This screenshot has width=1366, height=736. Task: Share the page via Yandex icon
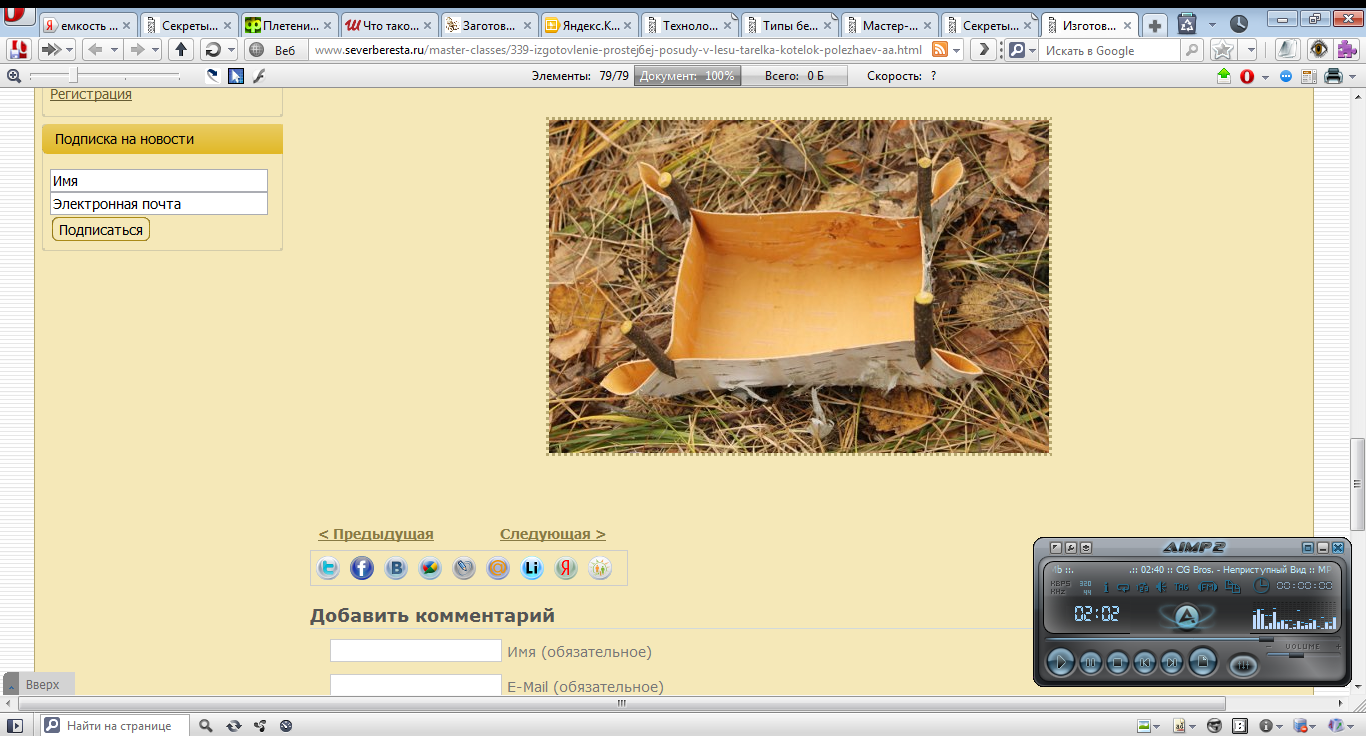coord(566,568)
